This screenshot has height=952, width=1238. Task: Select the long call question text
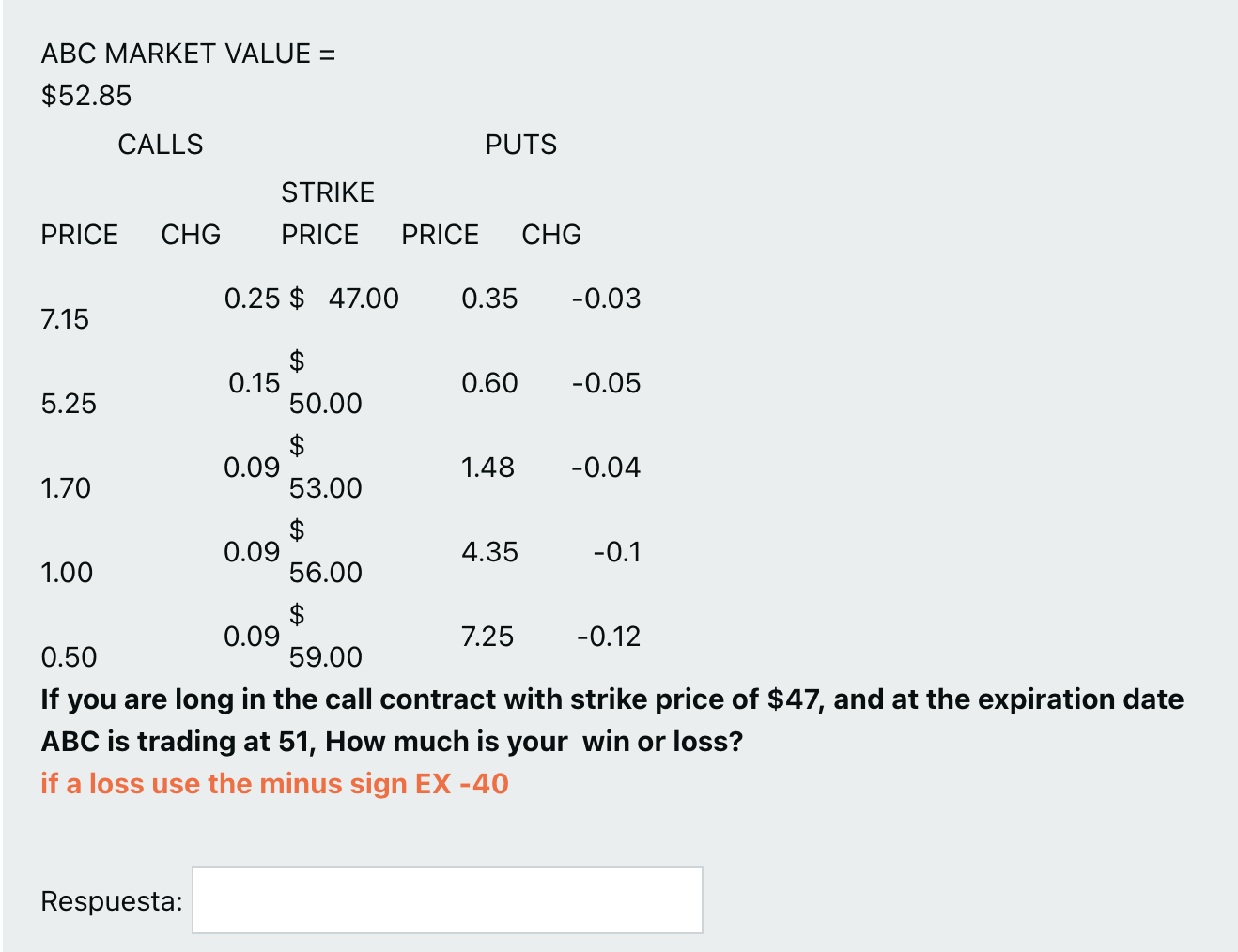[x=611, y=720]
